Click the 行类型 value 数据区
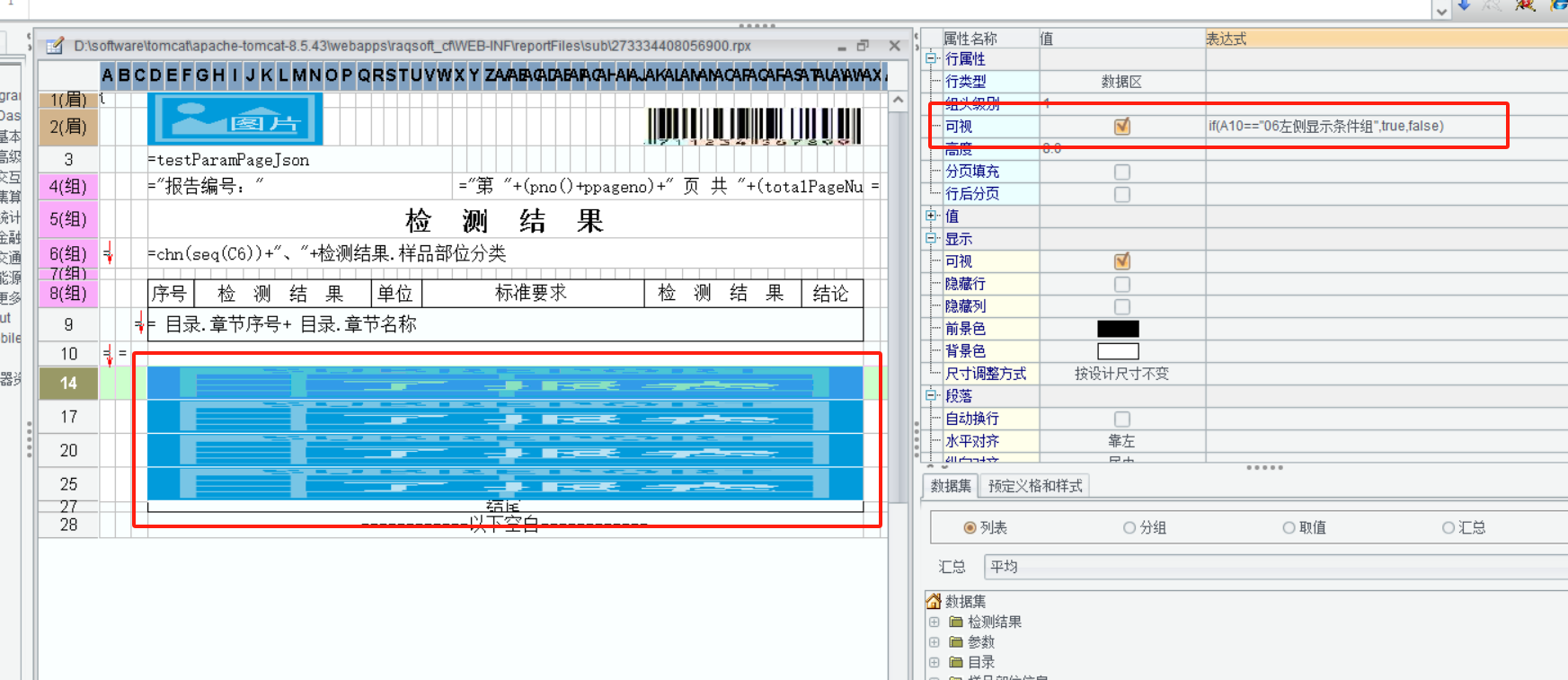Image resolution: width=1568 pixels, height=680 pixels. coord(1121,82)
